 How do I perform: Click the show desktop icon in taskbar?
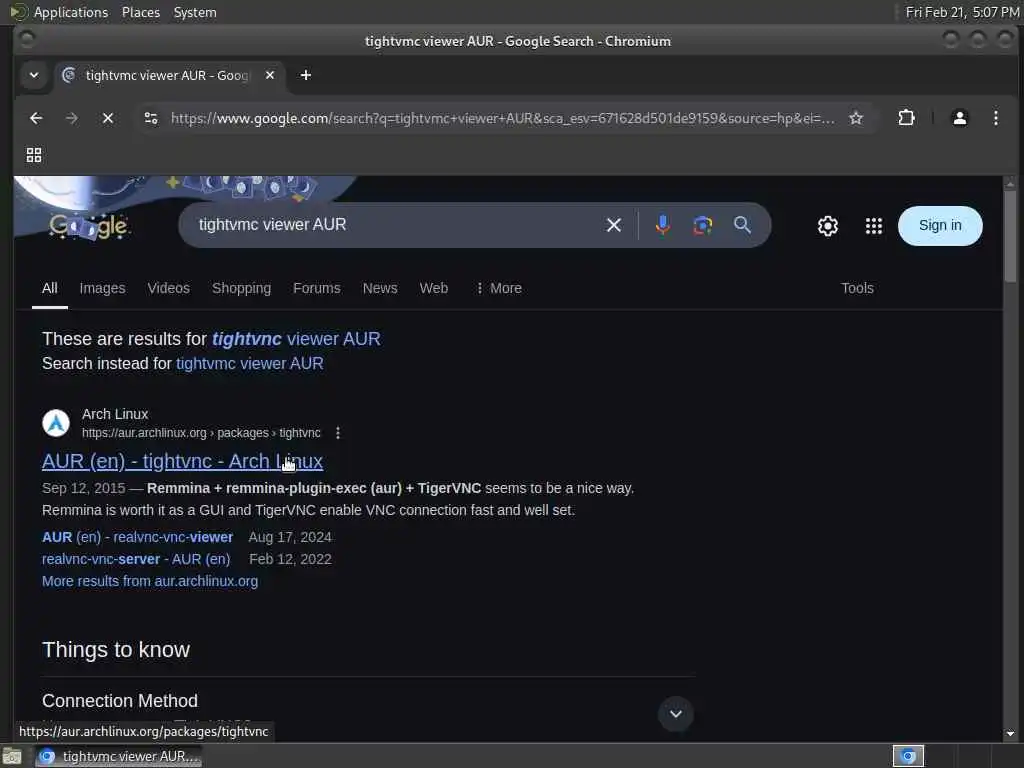(12, 757)
